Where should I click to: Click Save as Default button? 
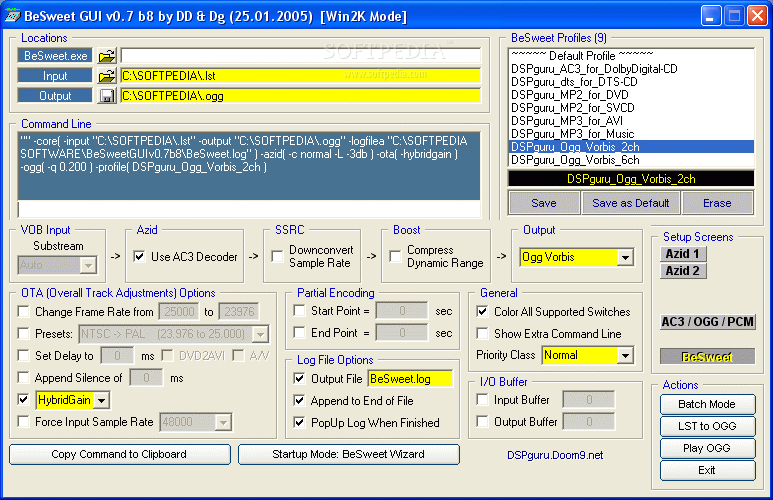coord(631,203)
